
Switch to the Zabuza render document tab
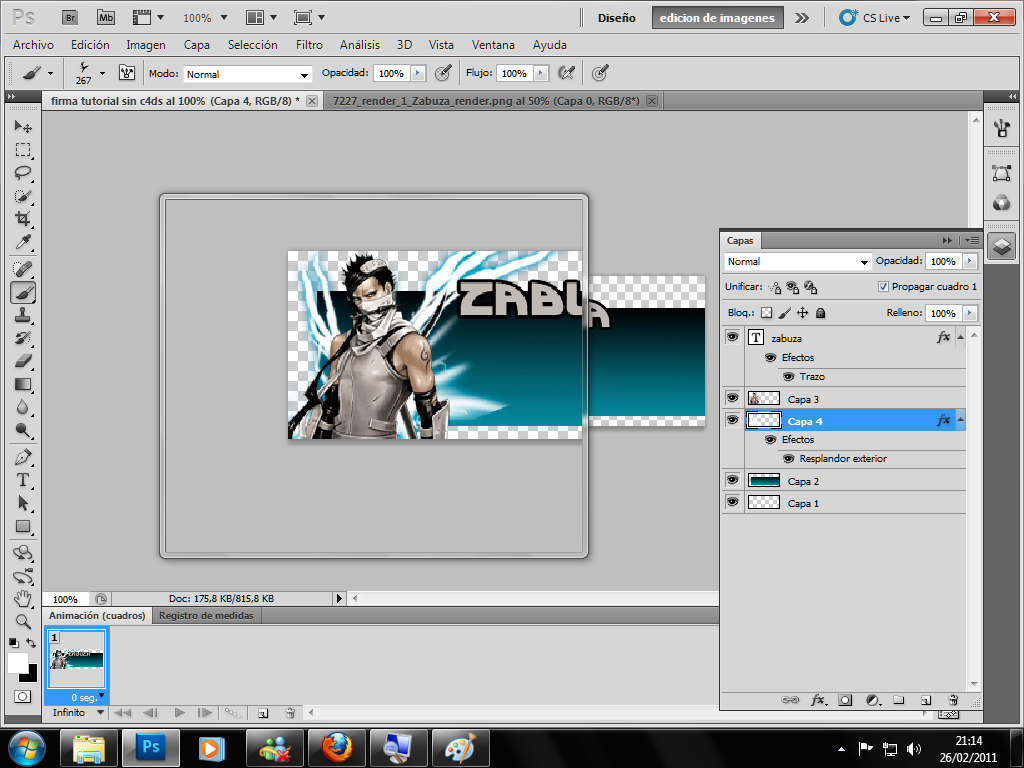coord(486,101)
